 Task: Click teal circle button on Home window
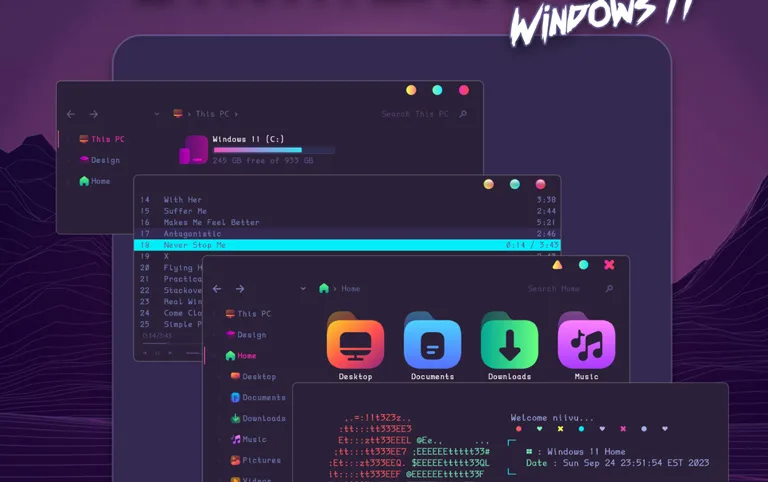click(583, 265)
